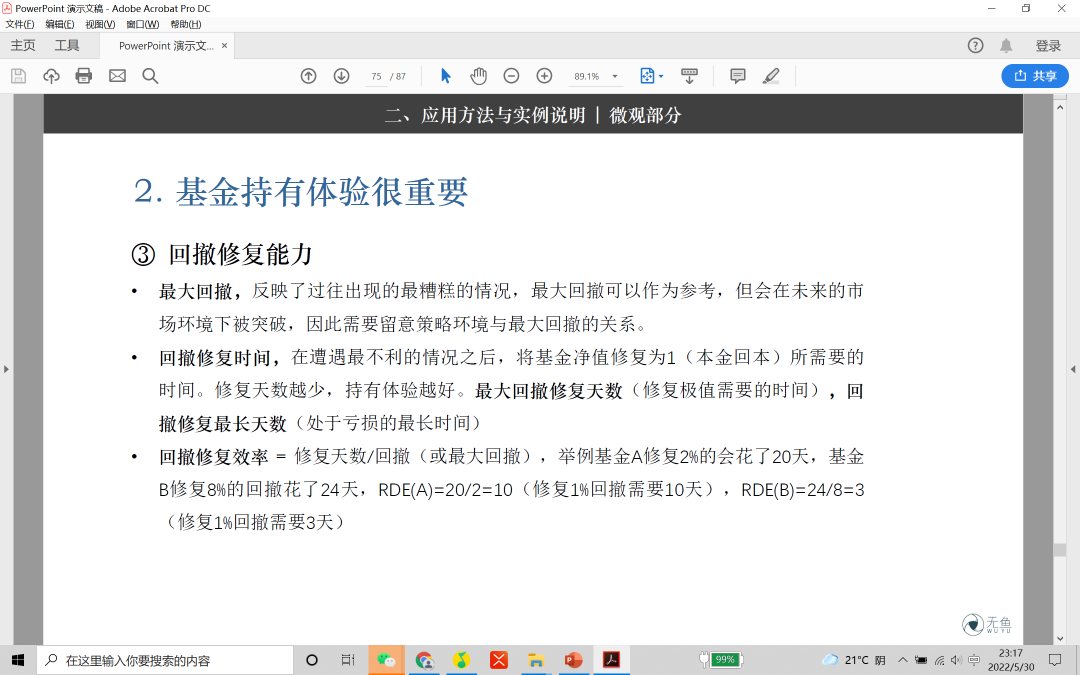Zoom in with the plus icon

tap(543, 75)
